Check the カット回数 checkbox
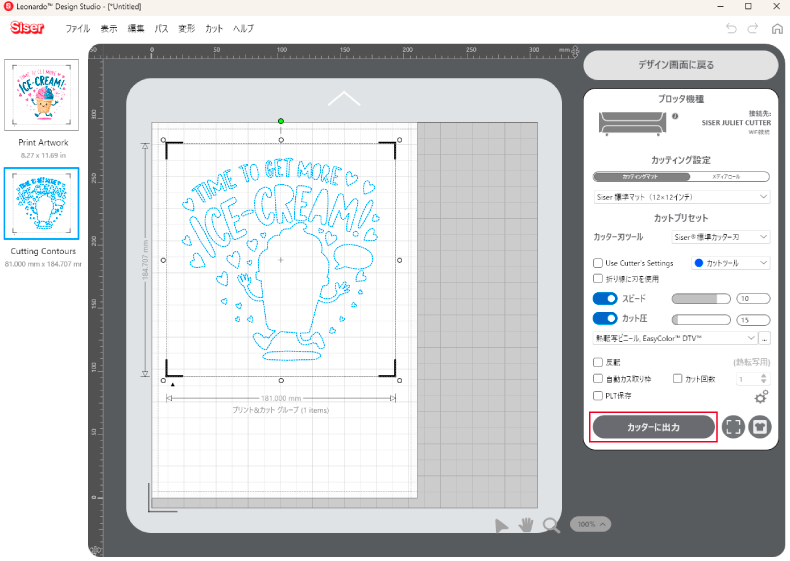 pyautogui.click(x=678, y=379)
